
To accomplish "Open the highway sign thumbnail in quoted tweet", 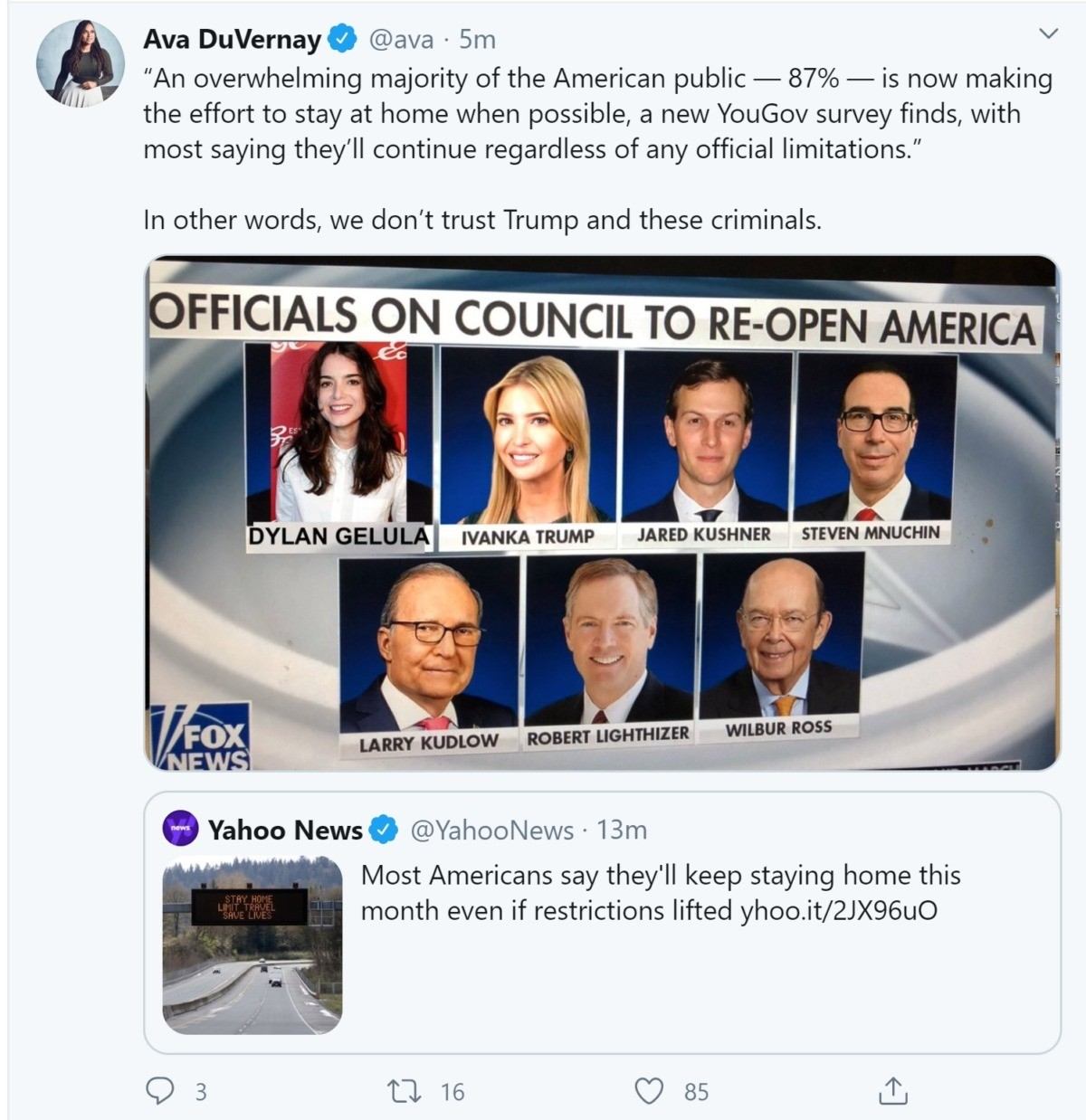I will coord(252,944).
